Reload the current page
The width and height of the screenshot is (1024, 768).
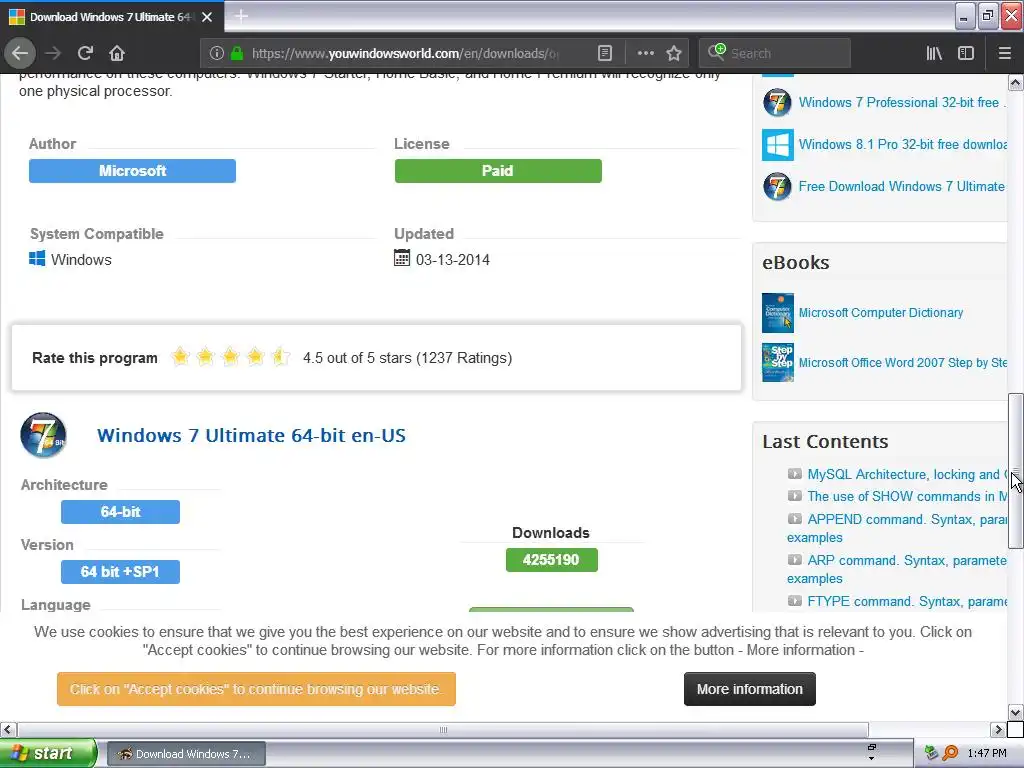click(x=85, y=53)
